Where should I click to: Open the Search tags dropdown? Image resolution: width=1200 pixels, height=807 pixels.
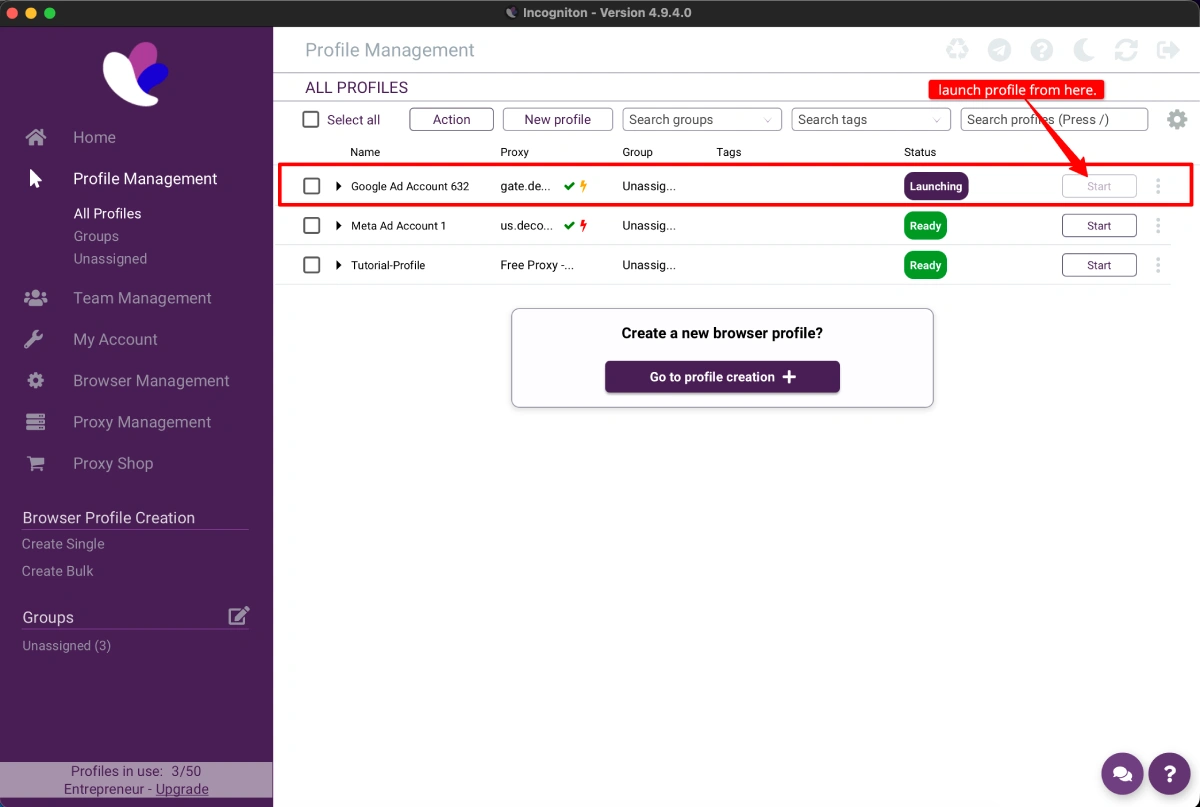(871, 119)
